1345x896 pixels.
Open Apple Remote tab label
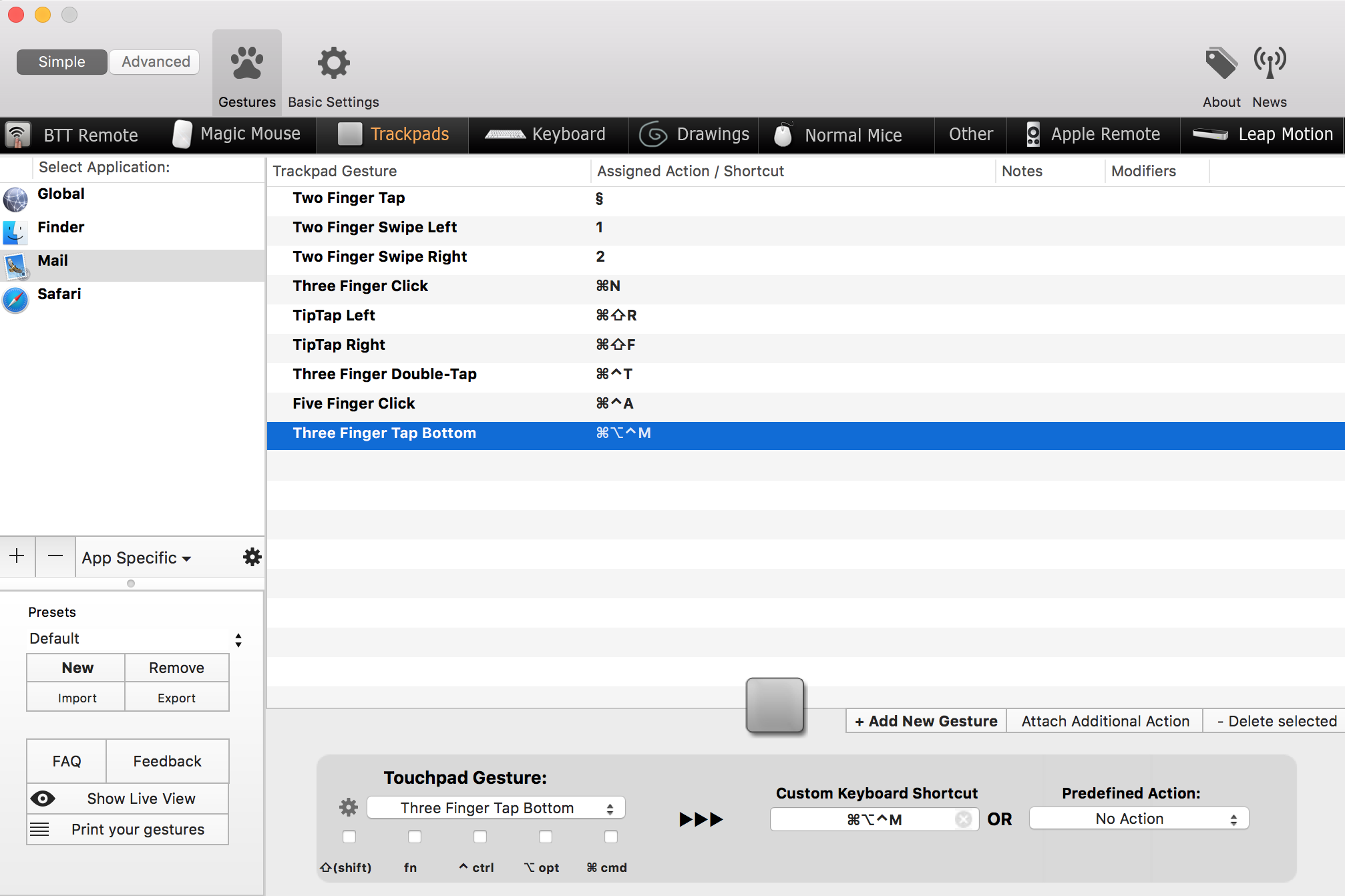pos(1105,134)
